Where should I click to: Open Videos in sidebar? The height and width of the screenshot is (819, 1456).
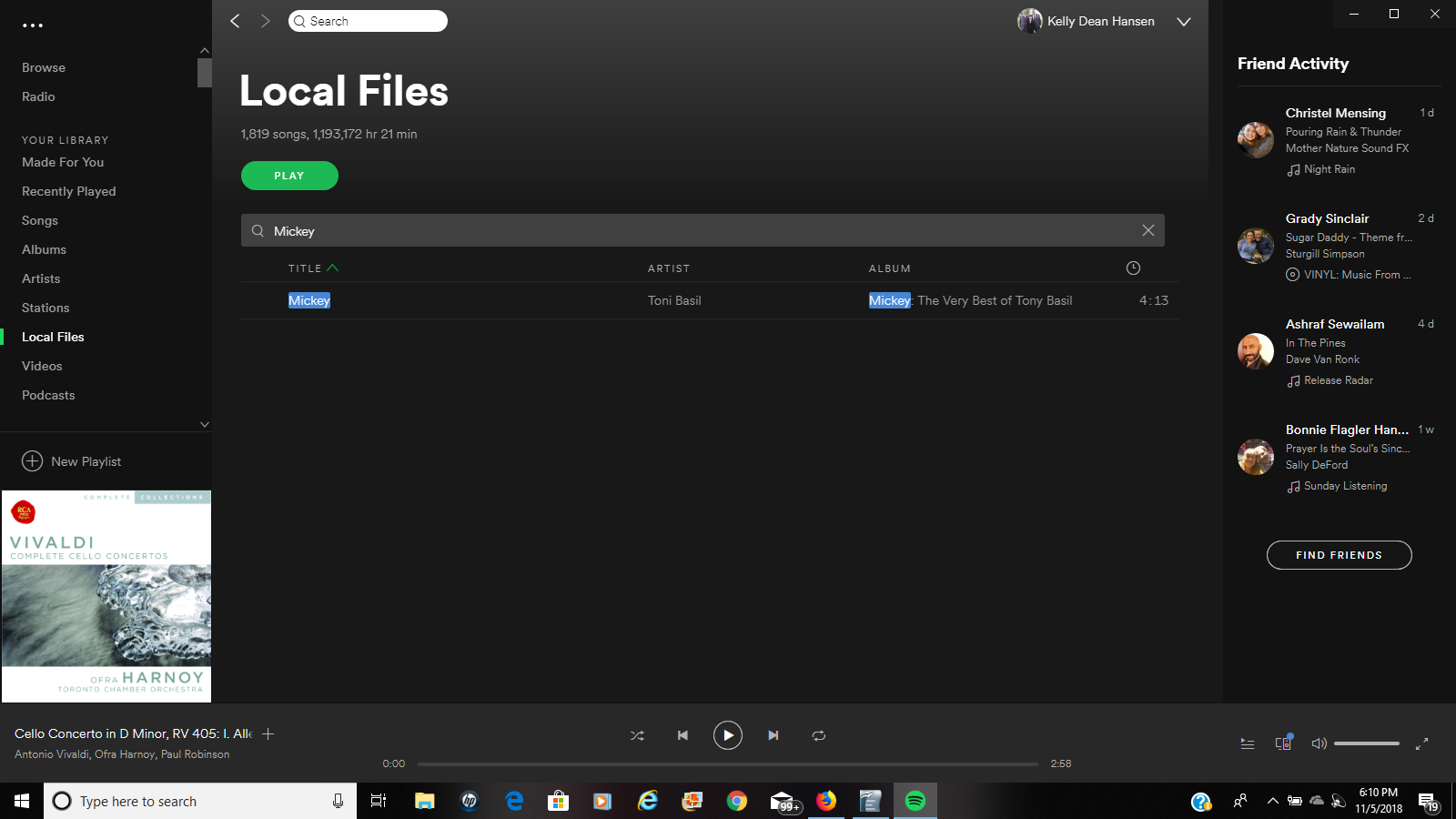point(42,366)
